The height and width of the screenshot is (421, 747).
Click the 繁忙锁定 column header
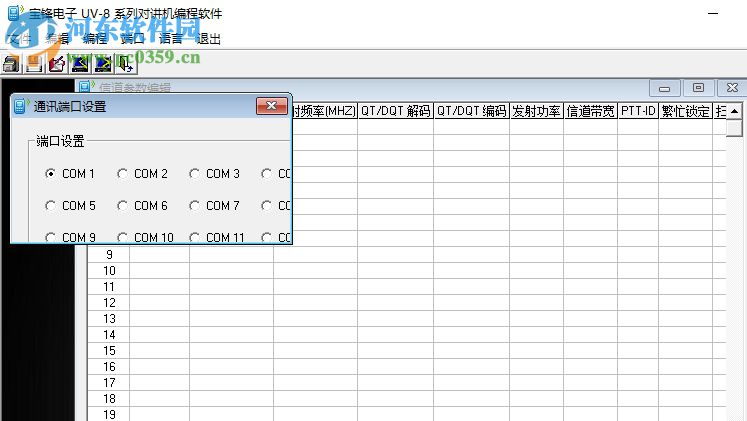pyautogui.click(x=686, y=111)
